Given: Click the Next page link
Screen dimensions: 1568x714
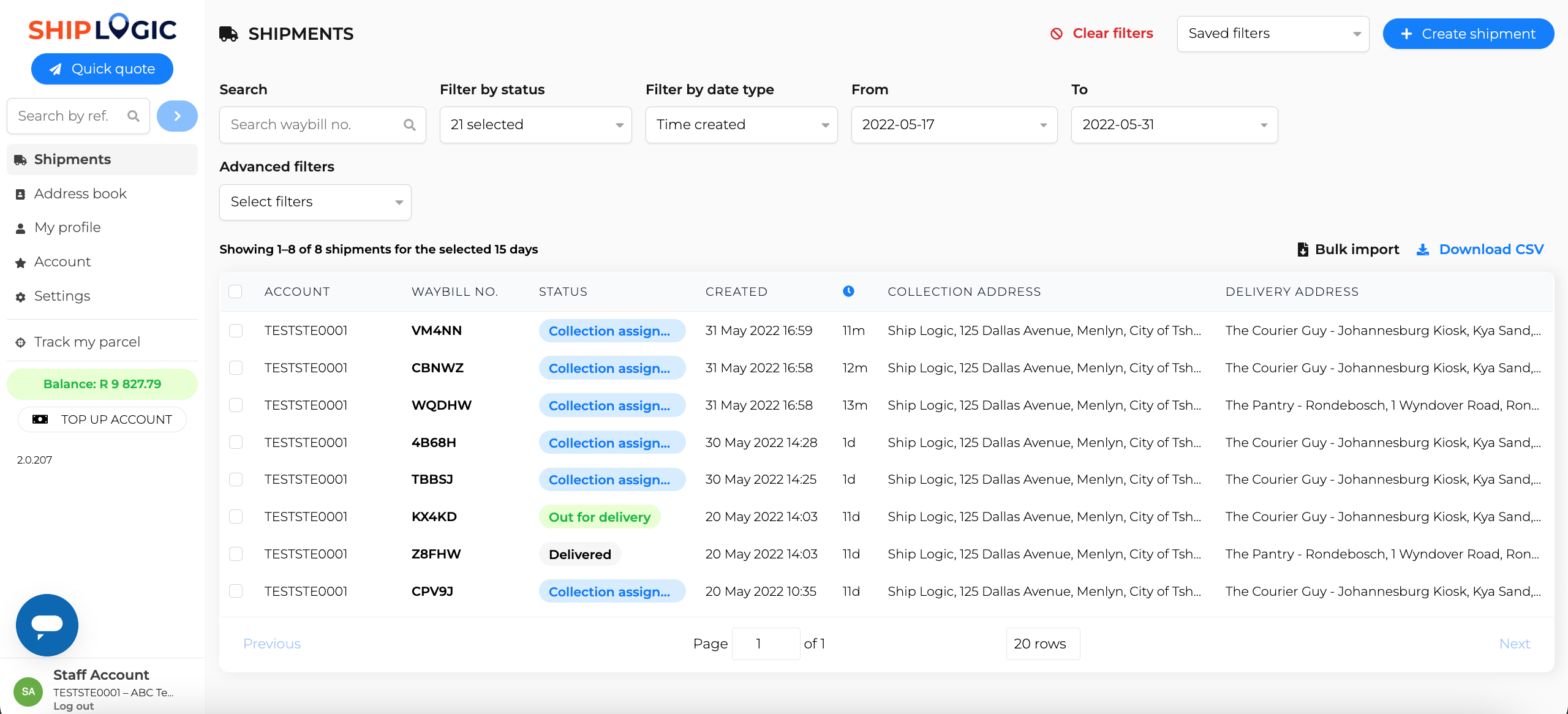Looking at the screenshot, I should (x=1514, y=644).
